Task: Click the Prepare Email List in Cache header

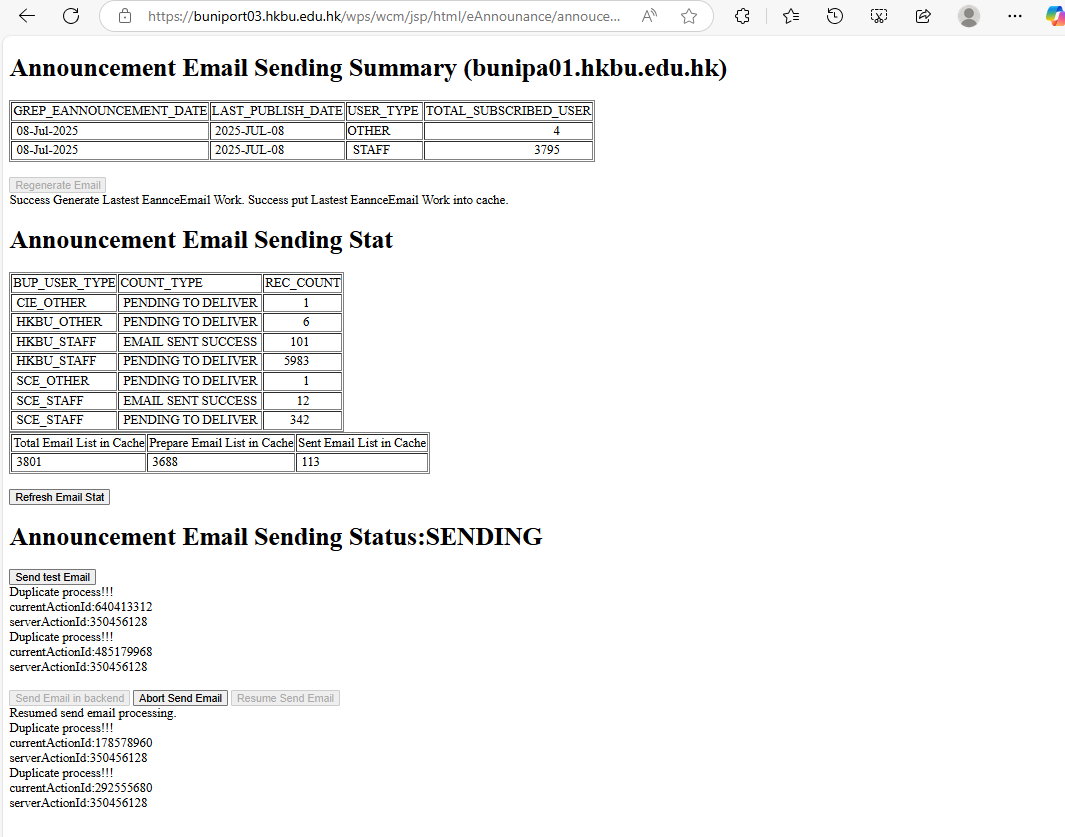Action: pos(221,443)
